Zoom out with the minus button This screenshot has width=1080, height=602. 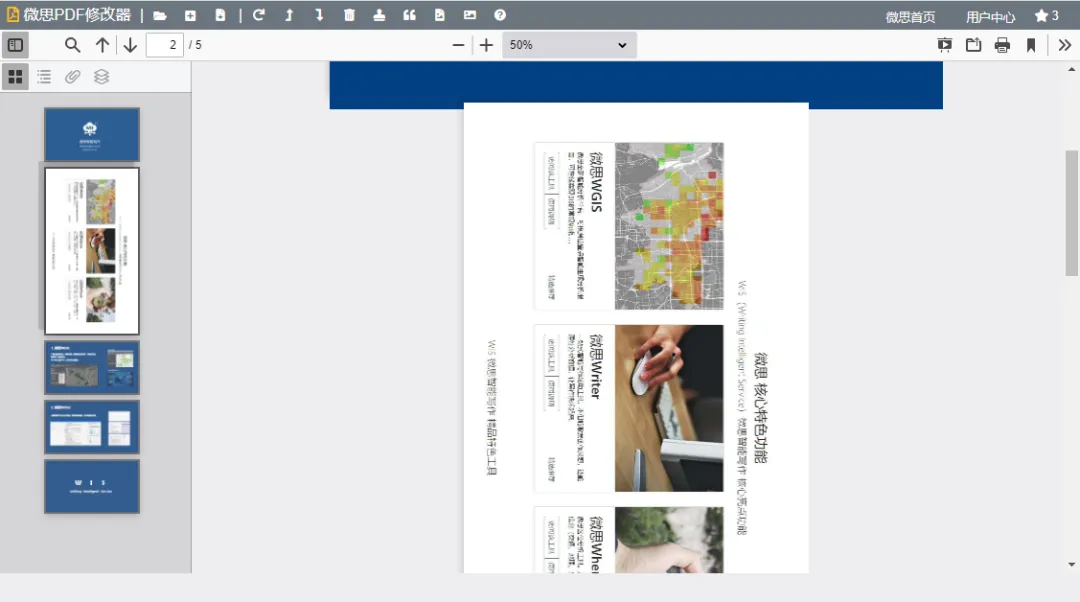pyautogui.click(x=458, y=45)
